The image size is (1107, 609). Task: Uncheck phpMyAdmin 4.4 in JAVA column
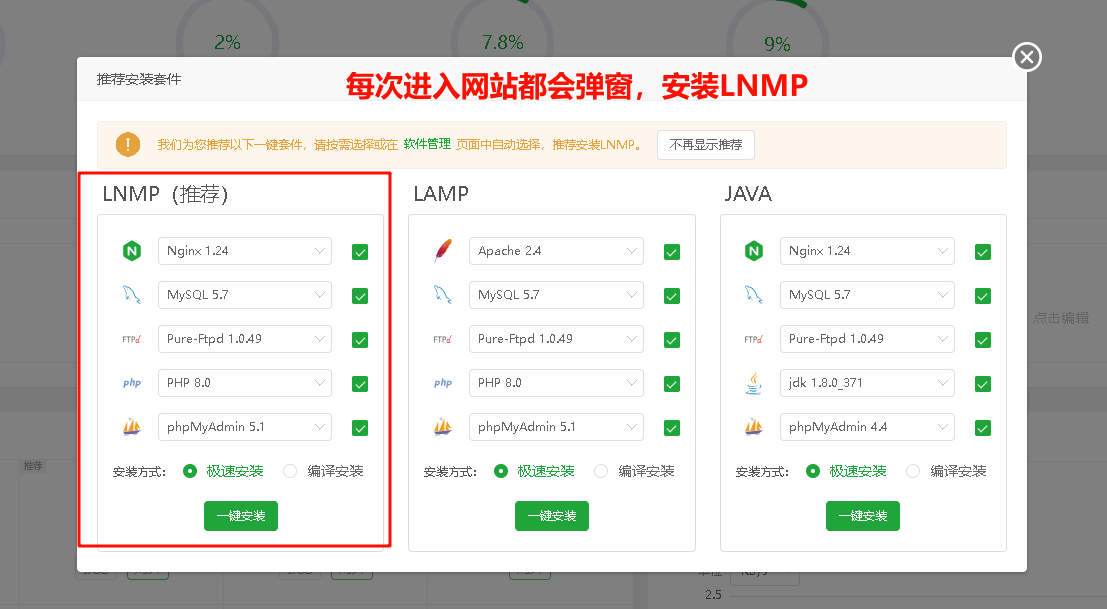983,428
